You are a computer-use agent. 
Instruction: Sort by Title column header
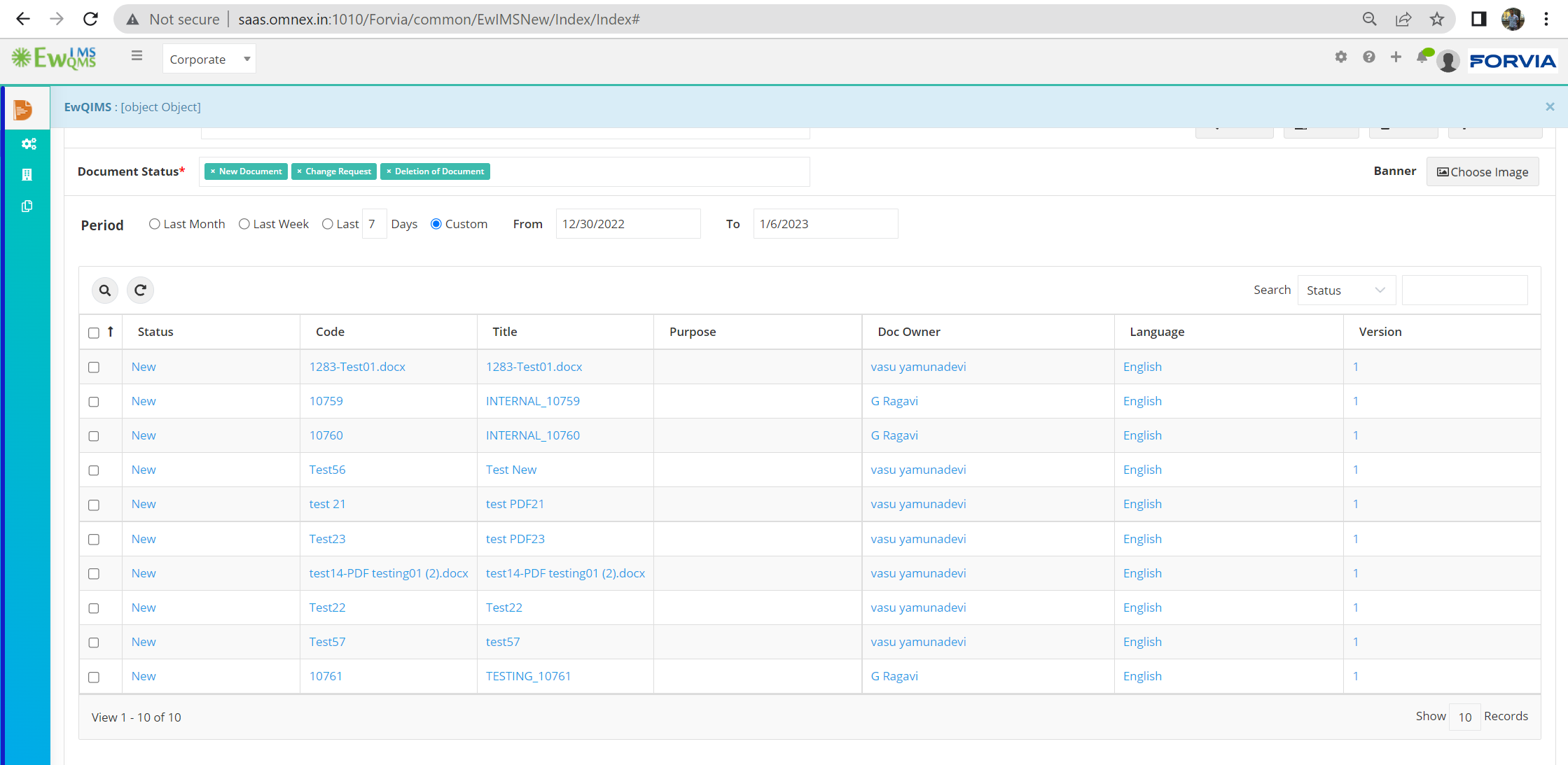pos(504,332)
